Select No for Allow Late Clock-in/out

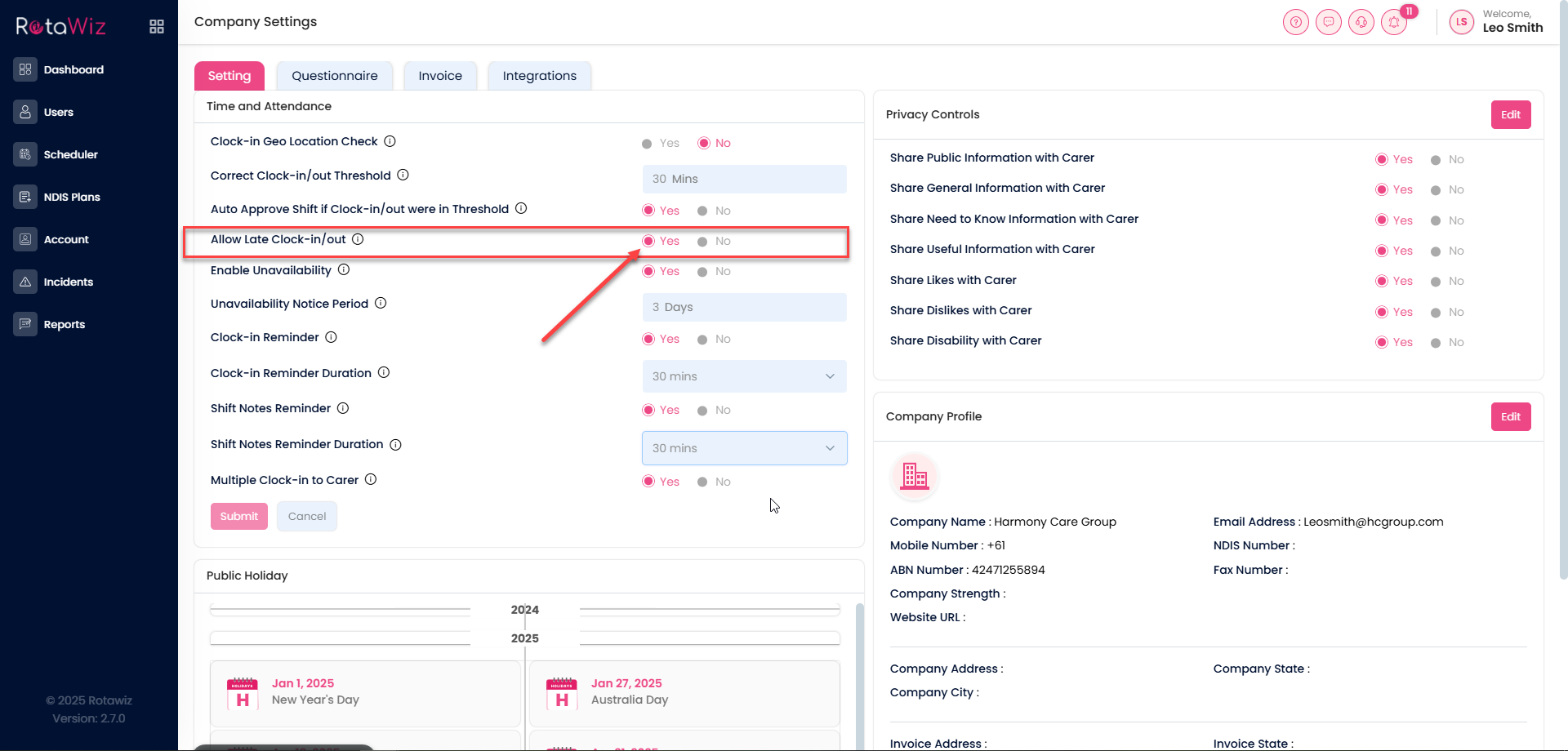click(702, 242)
